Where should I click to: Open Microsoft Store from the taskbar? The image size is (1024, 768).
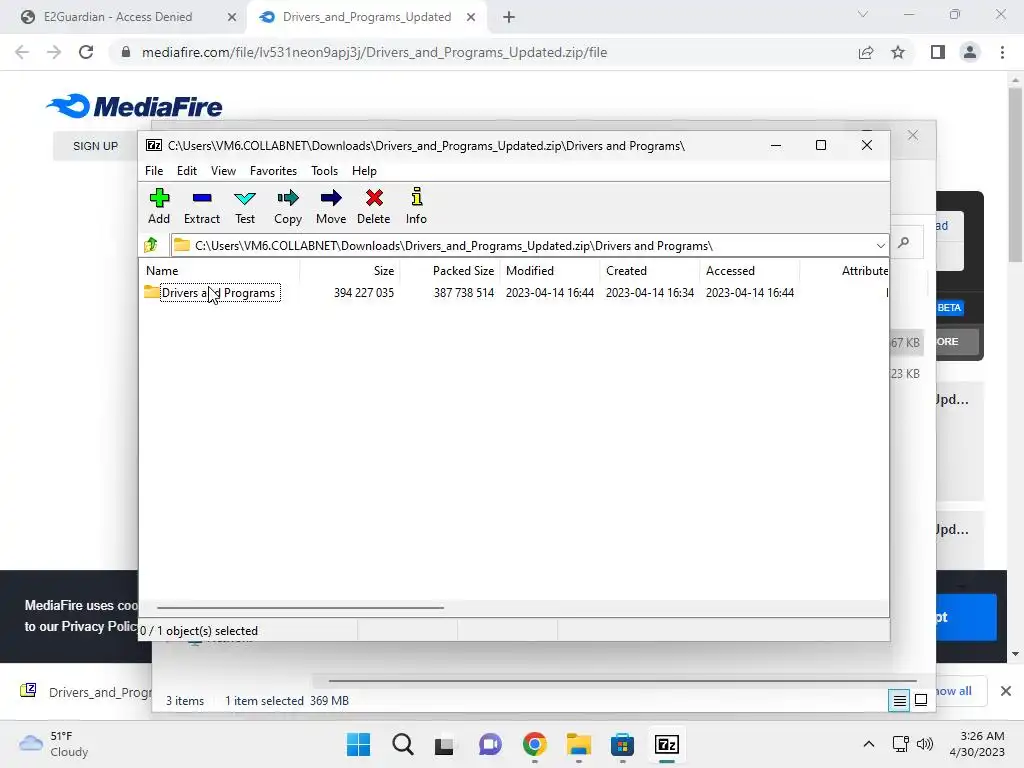click(622, 744)
